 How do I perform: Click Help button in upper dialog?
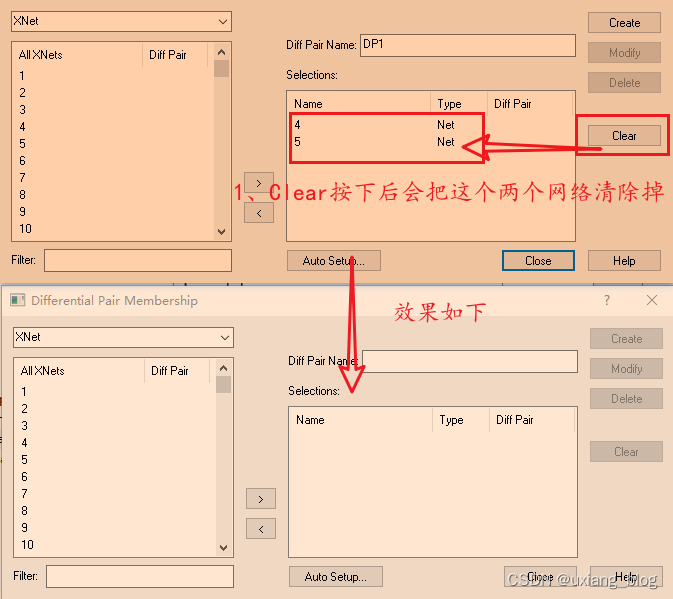pyautogui.click(x=624, y=260)
